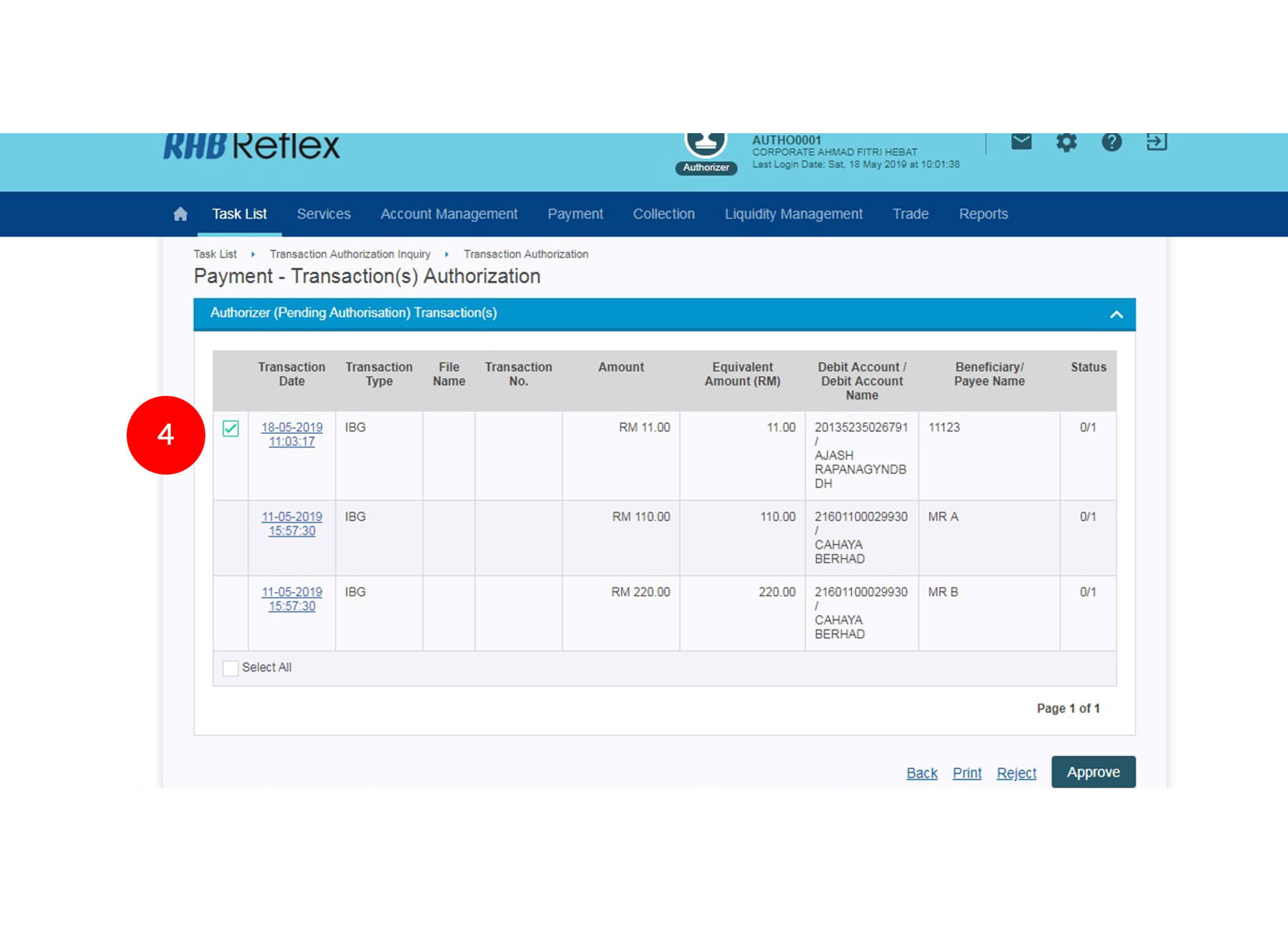
Task: Open the Reports menu
Action: [x=982, y=214]
